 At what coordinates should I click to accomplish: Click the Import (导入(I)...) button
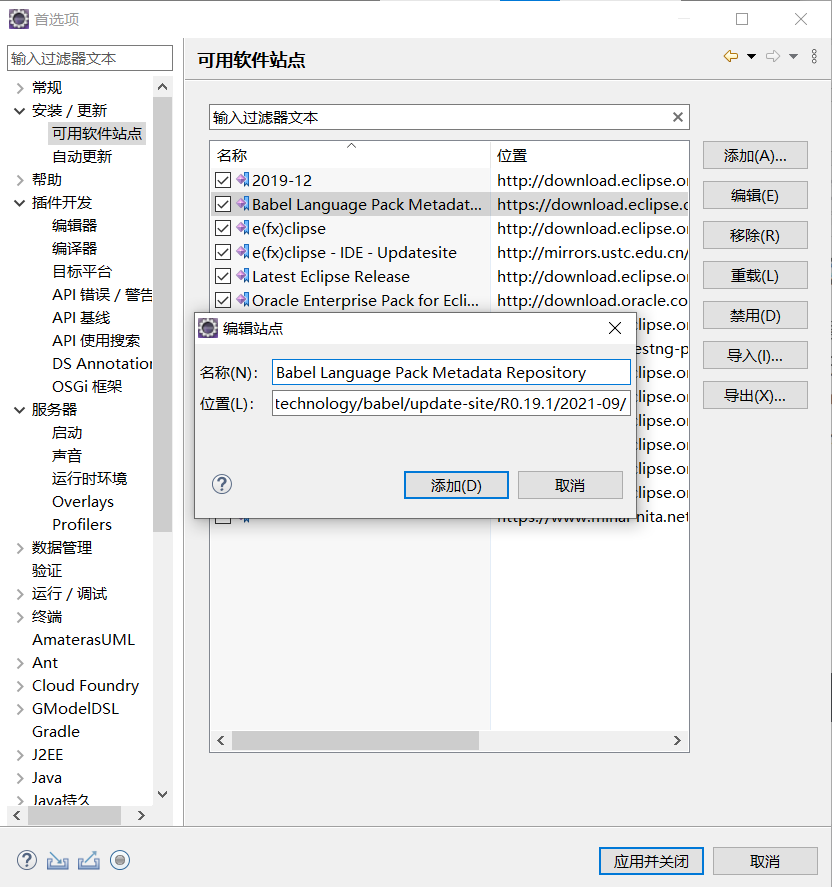[x=755, y=355]
